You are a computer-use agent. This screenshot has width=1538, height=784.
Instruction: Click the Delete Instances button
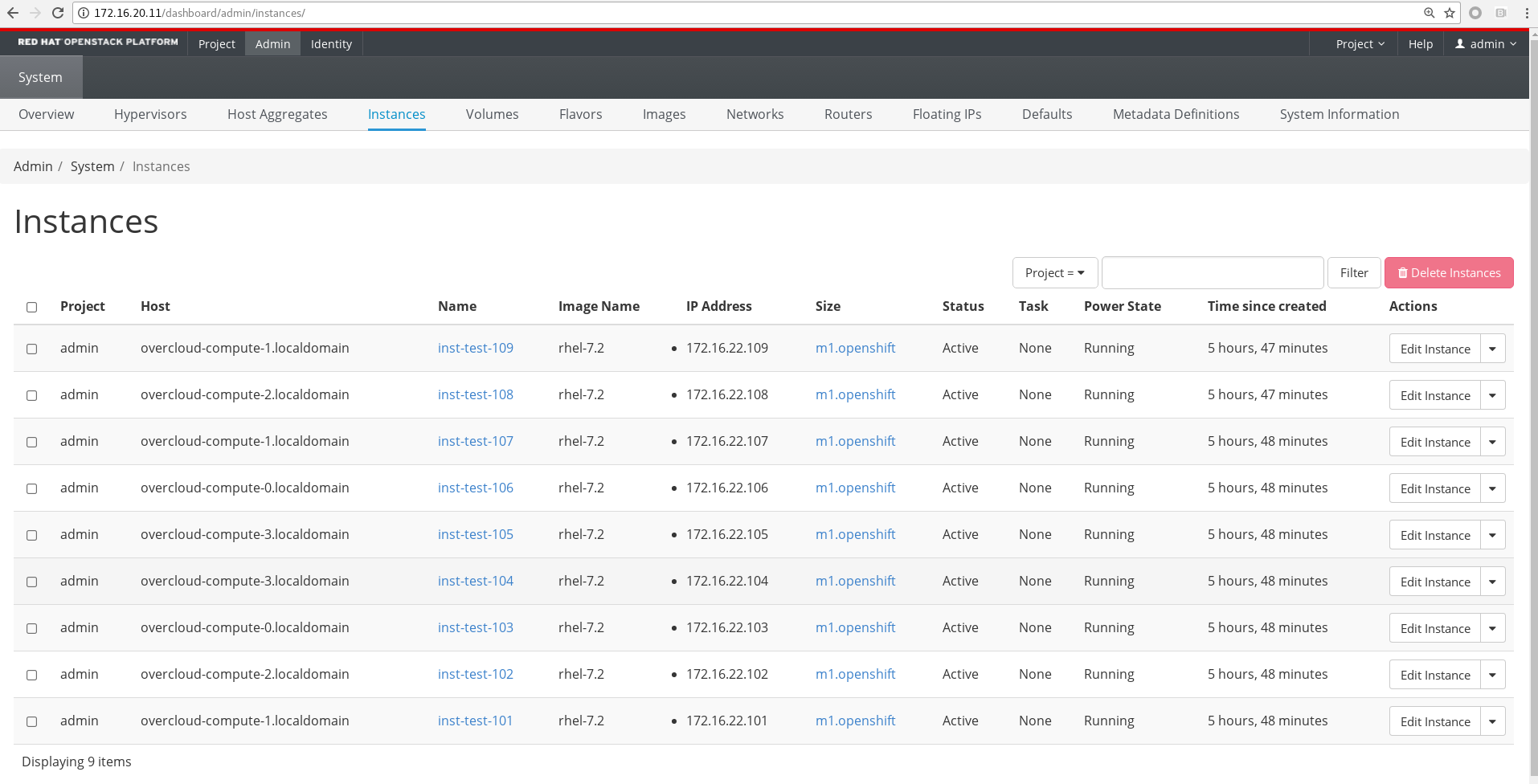(x=1449, y=273)
